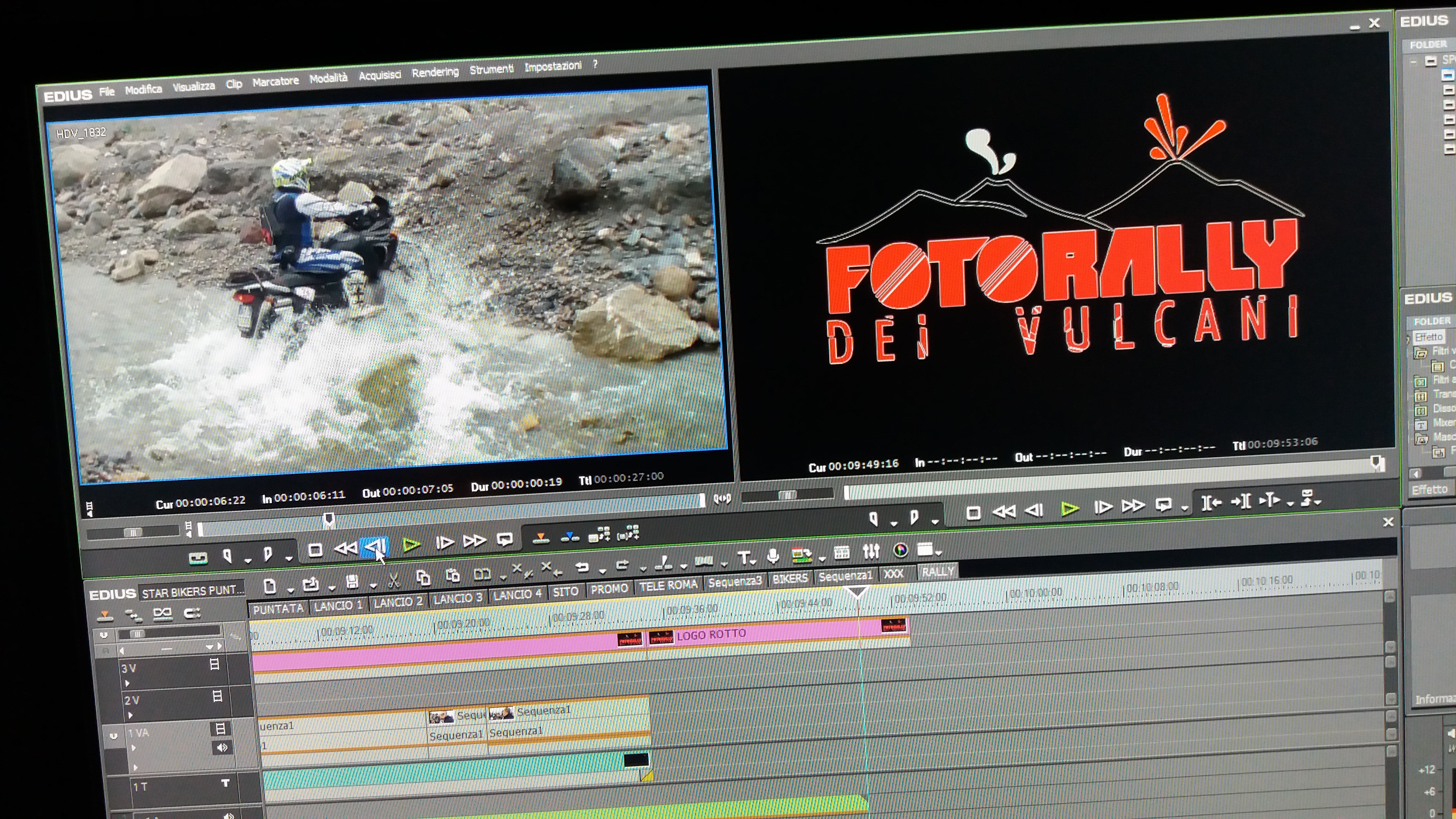This screenshot has width=1456, height=819.
Task: Toggle video mute on 3 V track
Action: point(215,664)
